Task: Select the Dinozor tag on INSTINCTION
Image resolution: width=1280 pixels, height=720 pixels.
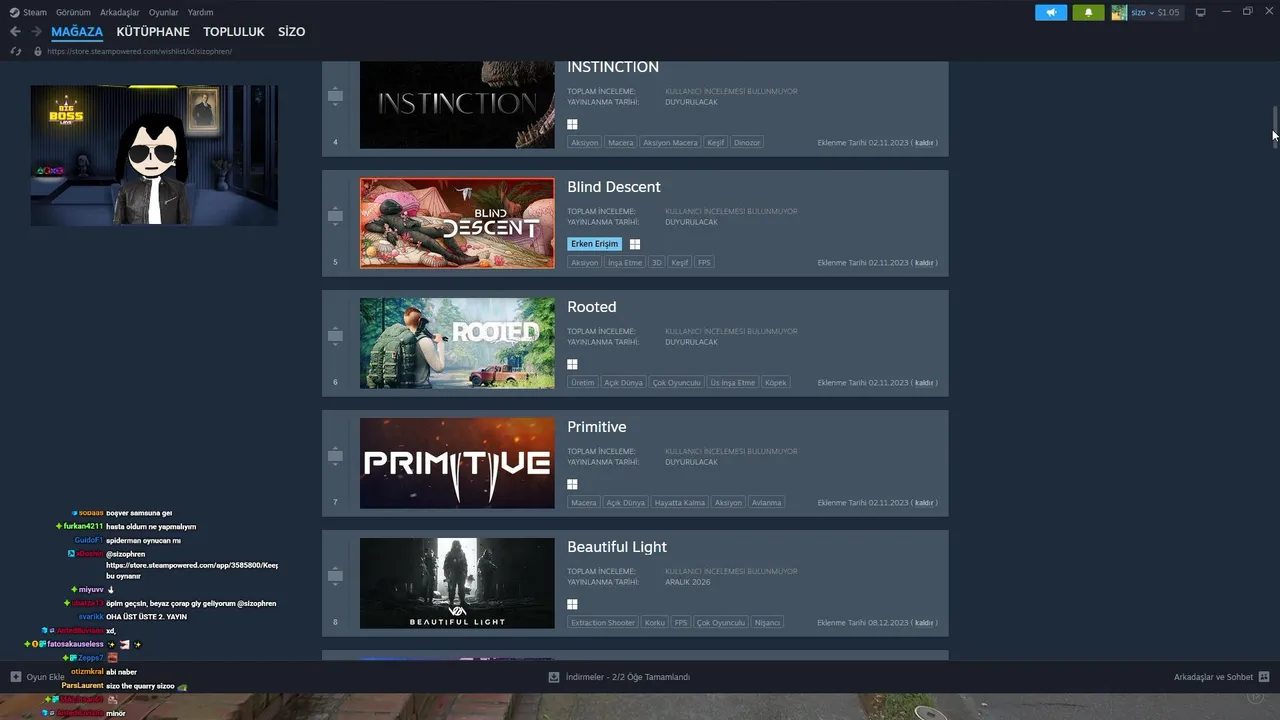Action: [x=748, y=143]
